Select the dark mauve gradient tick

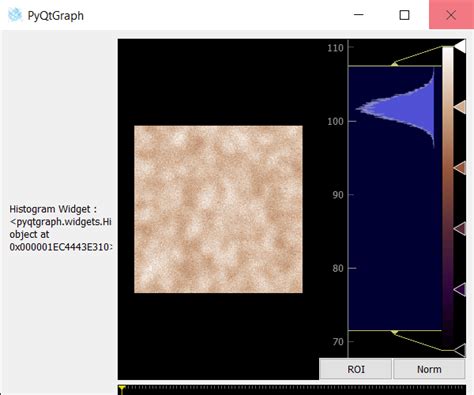[460, 229]
